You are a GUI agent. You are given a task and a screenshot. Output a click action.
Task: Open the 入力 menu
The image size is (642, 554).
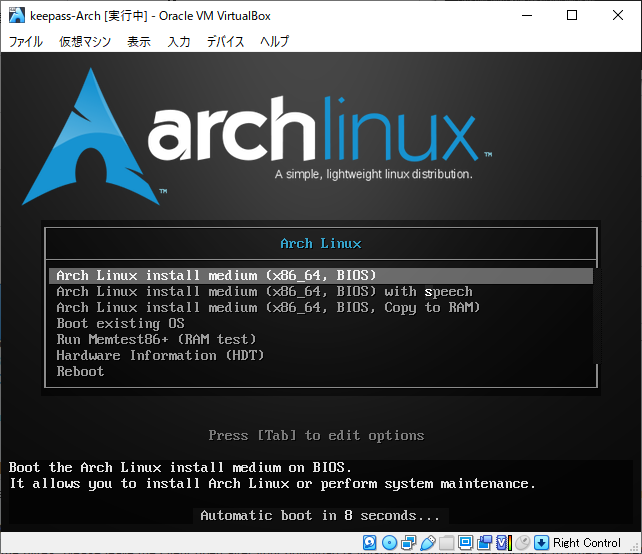coord(179,42)
